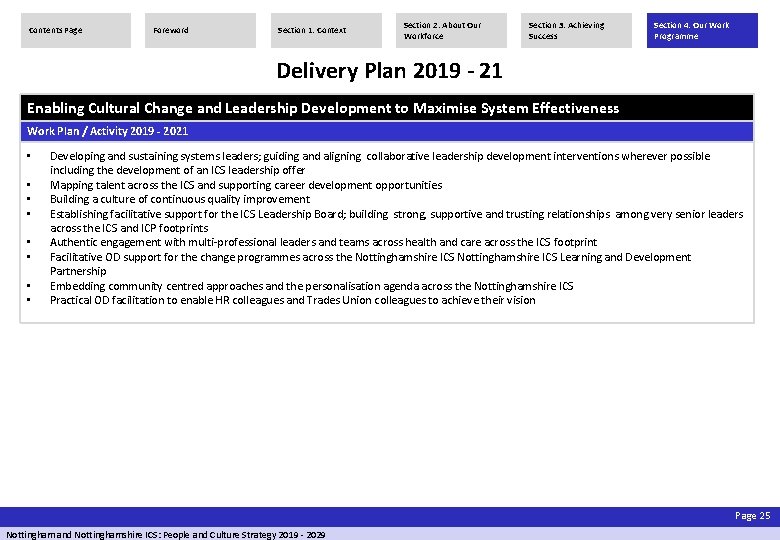The width and height of the screenshot is (780, 540).
Task: Open Section 2. About Our Workforce tab
Action: click(451, 30)
